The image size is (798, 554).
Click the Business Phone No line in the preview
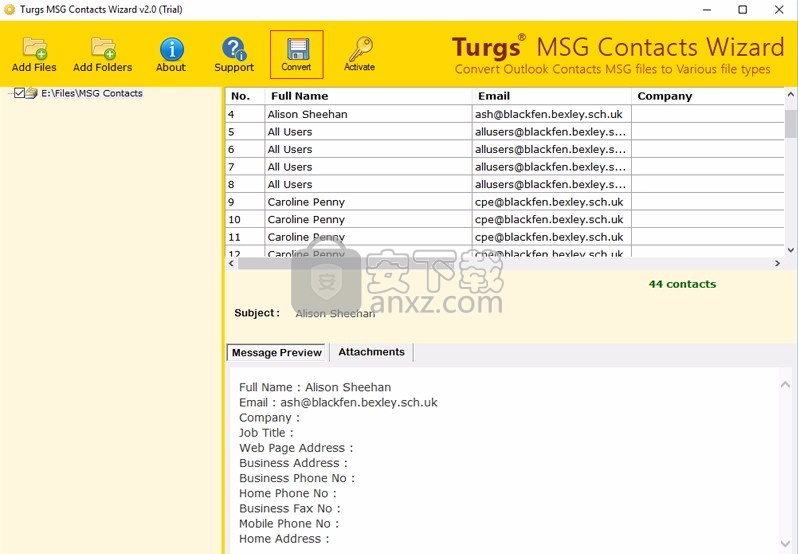pyautogui.click(x=297, y=478)
